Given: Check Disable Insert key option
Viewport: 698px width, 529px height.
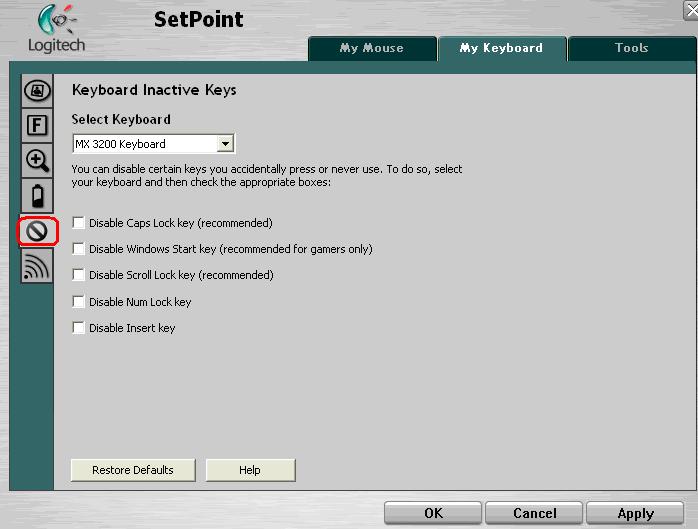Looking at the screenshot, I should [79, 328].
